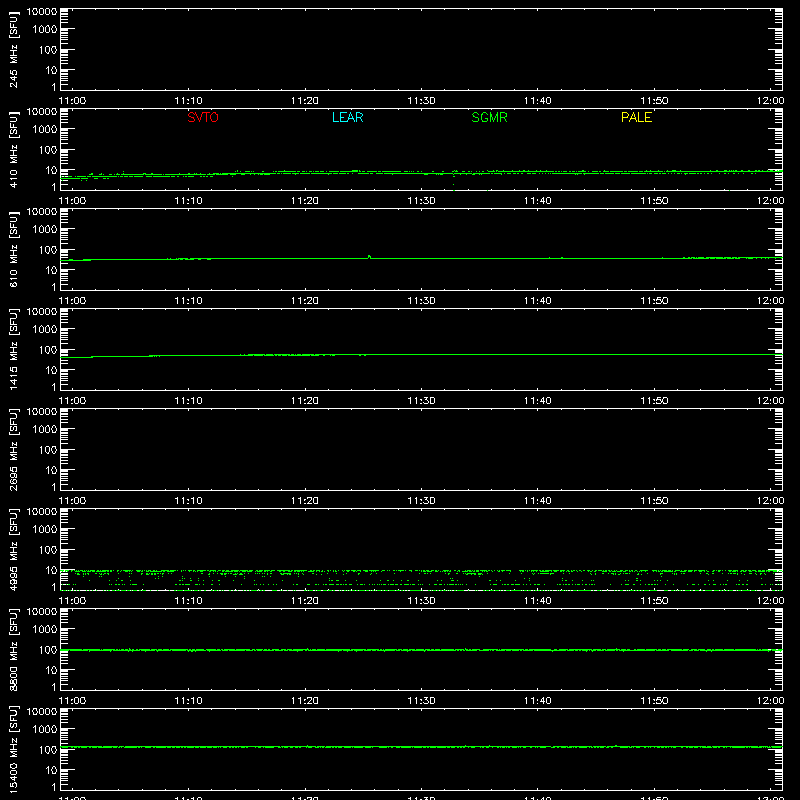Viewport: 800px width, 800px height.
Task: Click the 1000 y-axis label of 2695 MHz panel
Action: coord(45,430)
